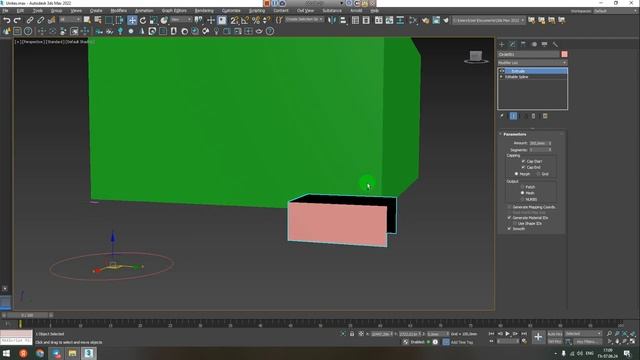Click the Mirror tool icon
Viewport: 640px width, 360px height.
(332, 20)
